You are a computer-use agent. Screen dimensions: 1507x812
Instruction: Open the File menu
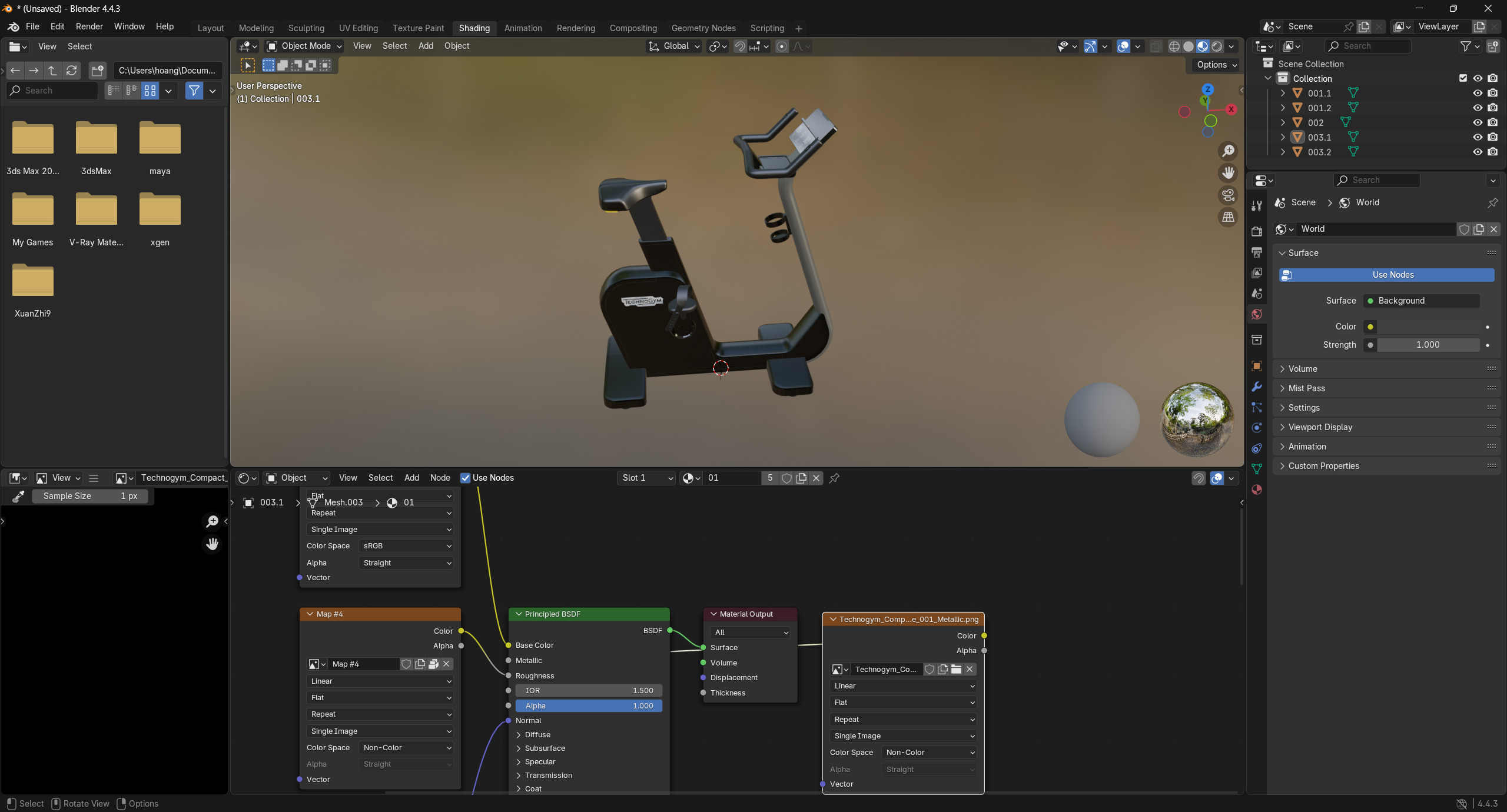(x=32, y=26)
